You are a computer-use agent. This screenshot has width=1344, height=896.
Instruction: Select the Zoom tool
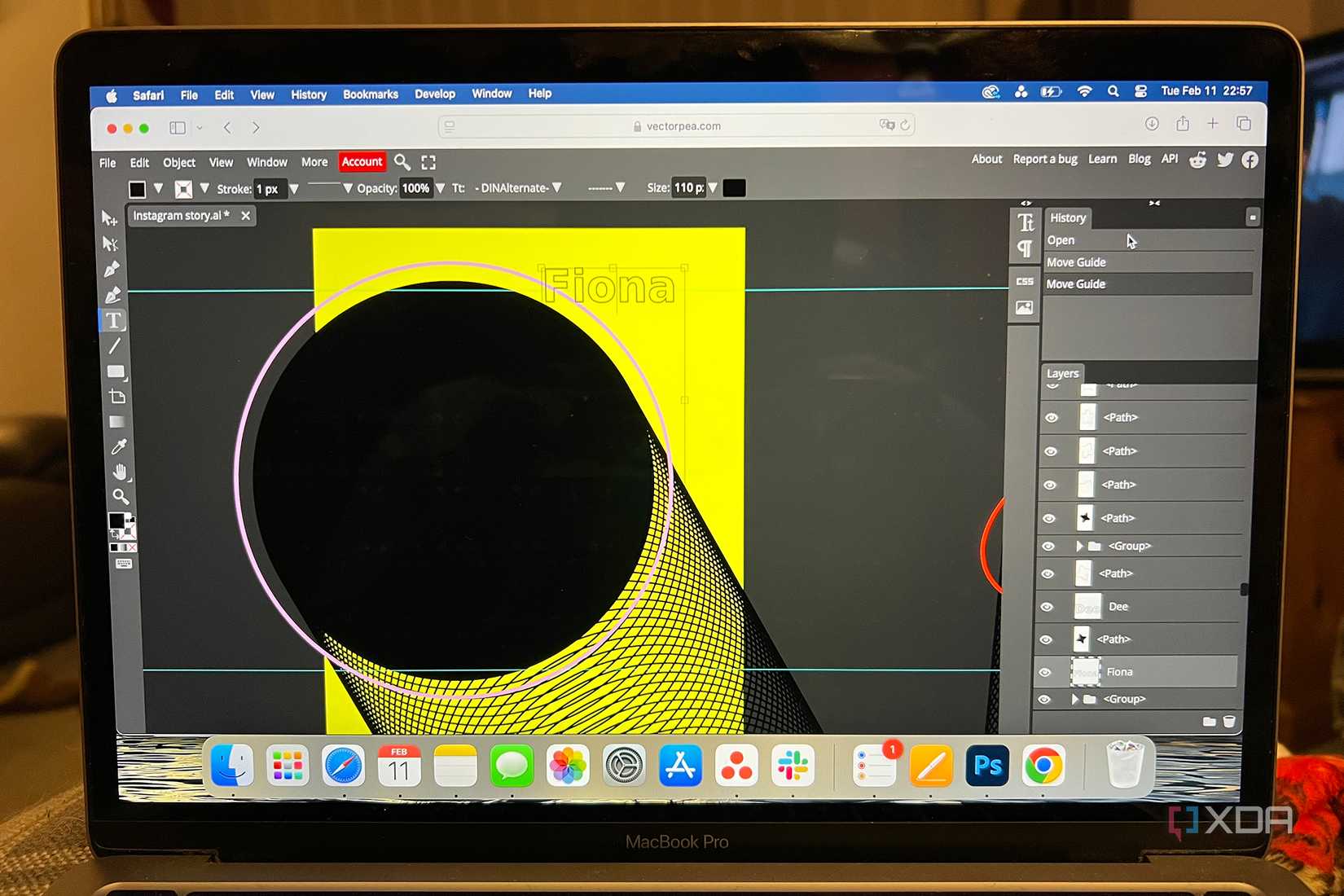(120, 497)
